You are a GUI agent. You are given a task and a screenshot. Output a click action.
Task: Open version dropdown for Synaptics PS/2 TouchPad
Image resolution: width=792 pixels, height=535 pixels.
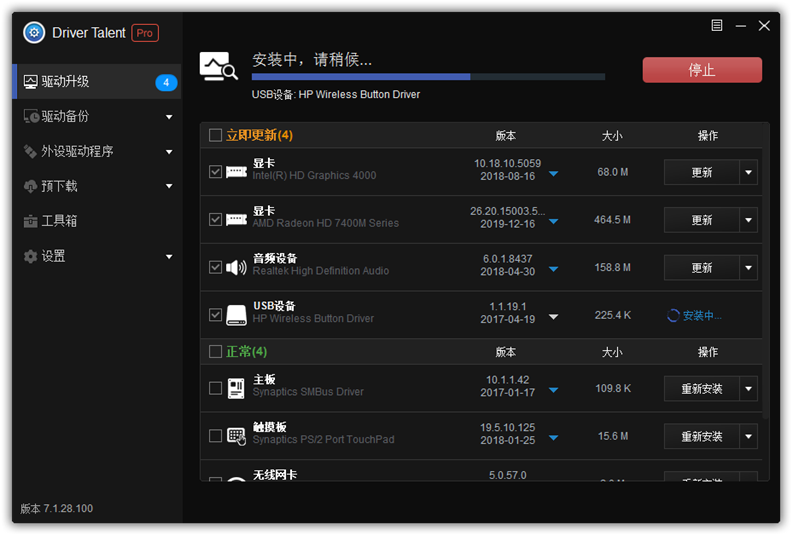pos(554,437)
